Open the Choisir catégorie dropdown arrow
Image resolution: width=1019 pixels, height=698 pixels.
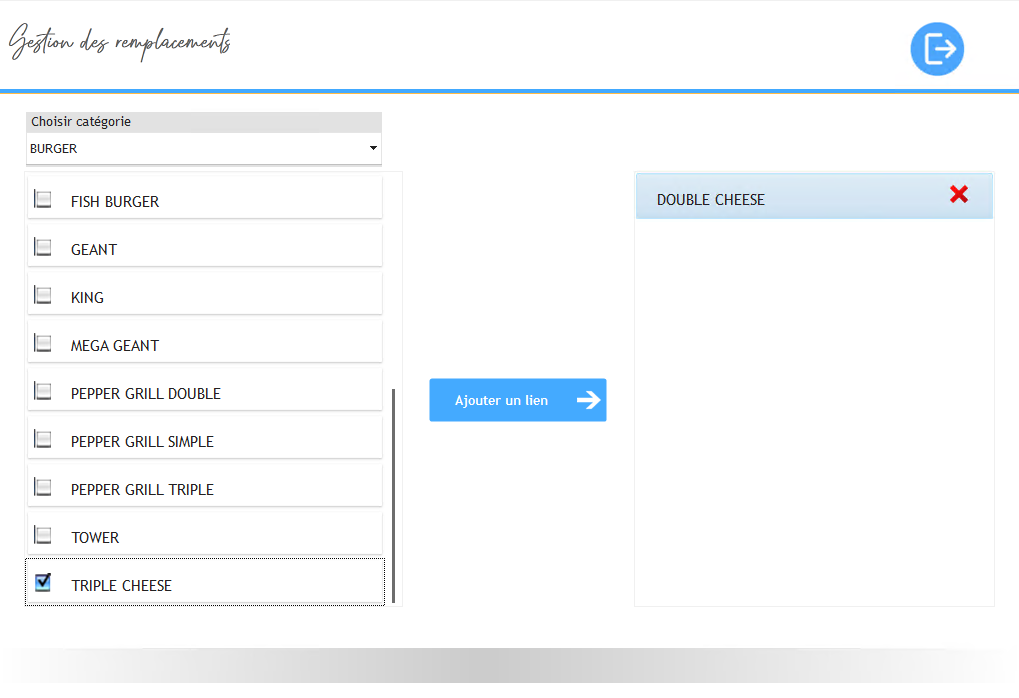(x=373, y=148)
